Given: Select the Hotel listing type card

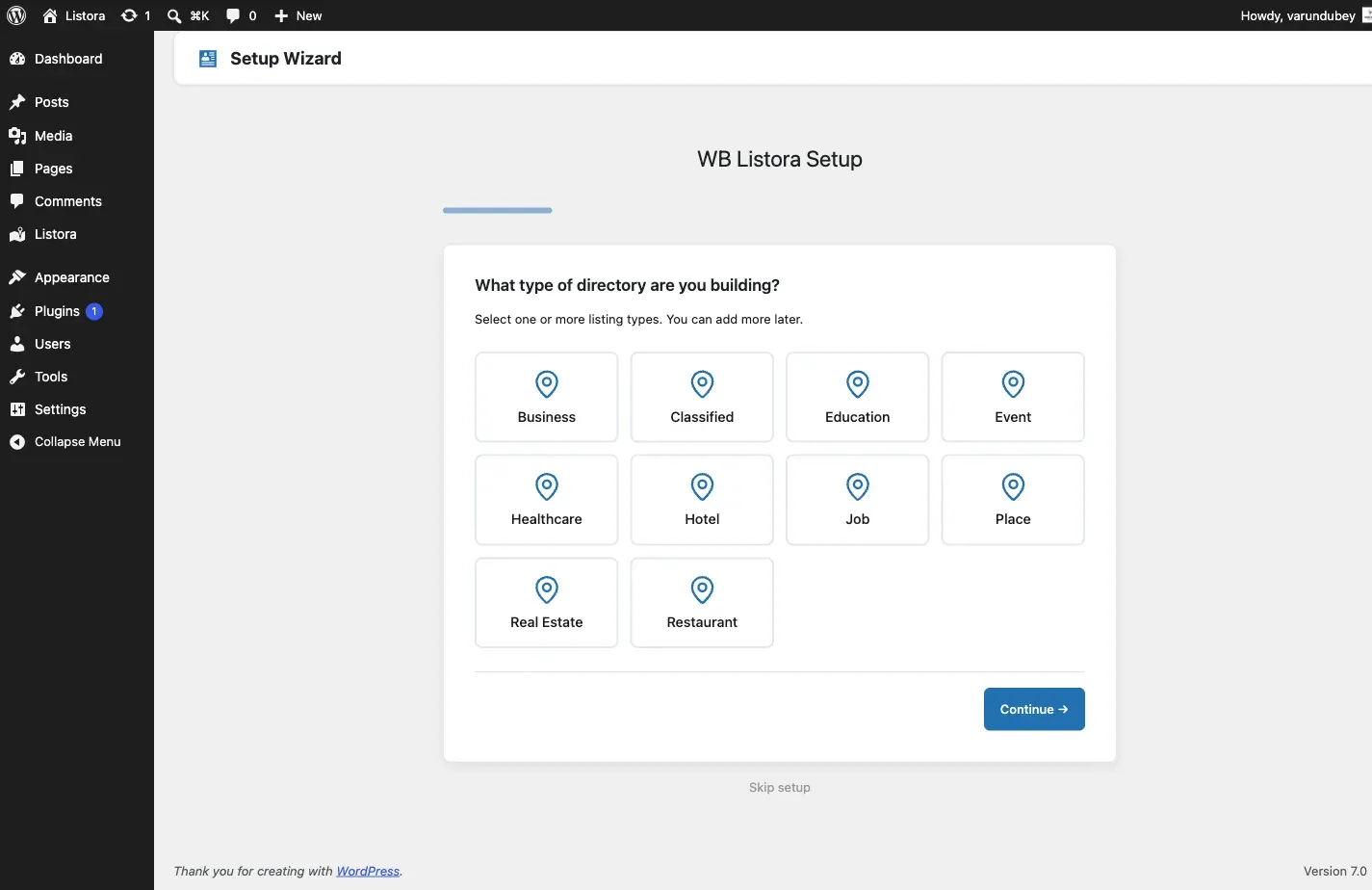Looking at the screenshot, I should [702, 500].
